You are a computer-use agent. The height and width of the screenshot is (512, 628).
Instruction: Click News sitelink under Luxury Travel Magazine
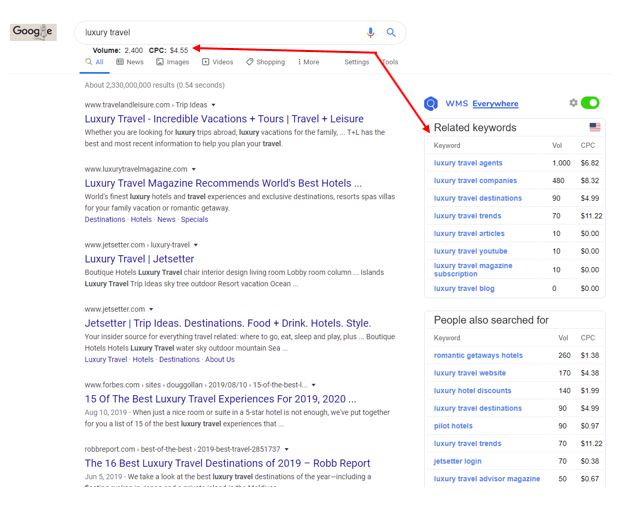[x=166, y=220]
